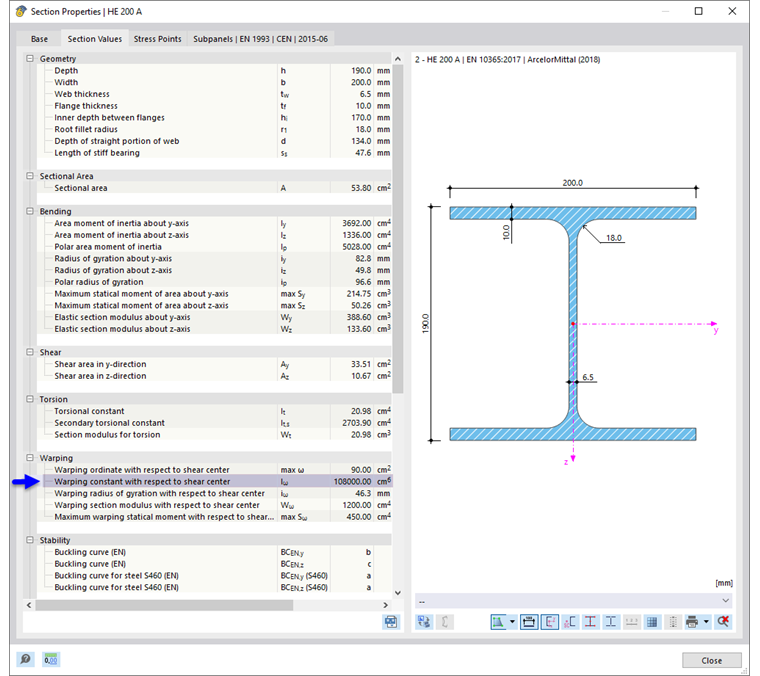760x676 pixels.
Task: Click the import/sync section icon at far left of graphic toolbar
Action: pos(424,621)
